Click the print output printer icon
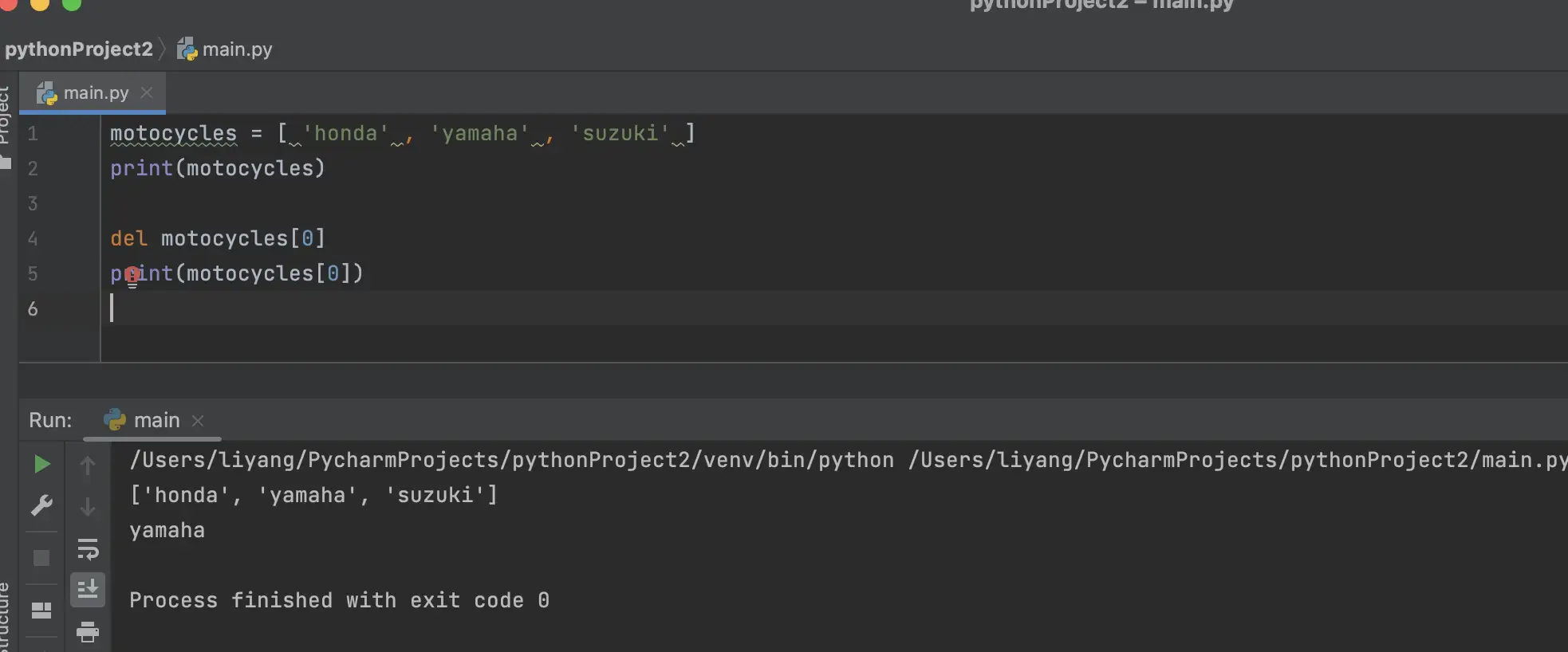Image resolution: width=1568 pixels, height=652 pixels. click(88, 632)
